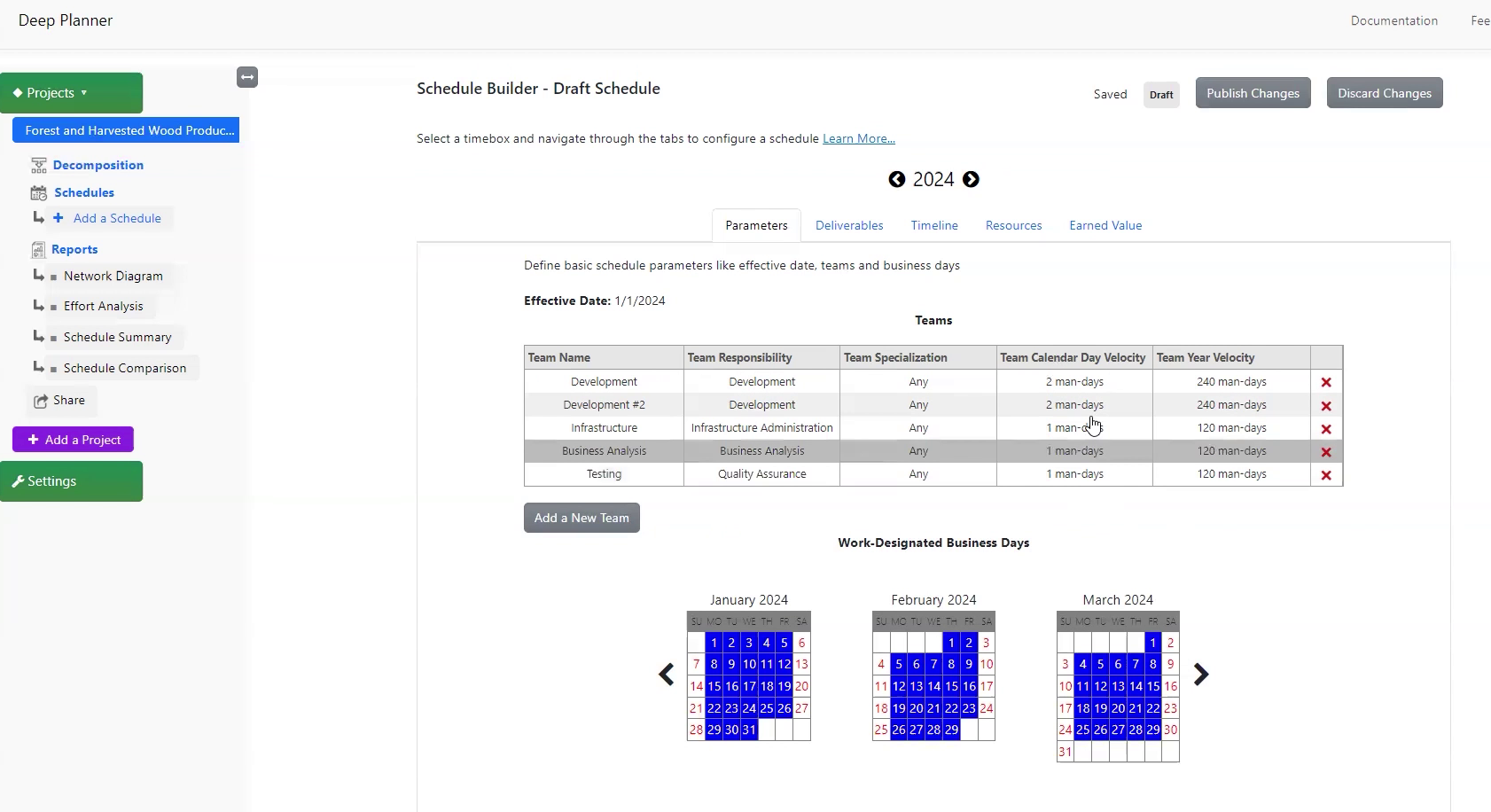The height and width of the screenshot is (812, 1491).
Task: Show previous months in calendar
Action: pyautogui.click(x=667, y=675)
